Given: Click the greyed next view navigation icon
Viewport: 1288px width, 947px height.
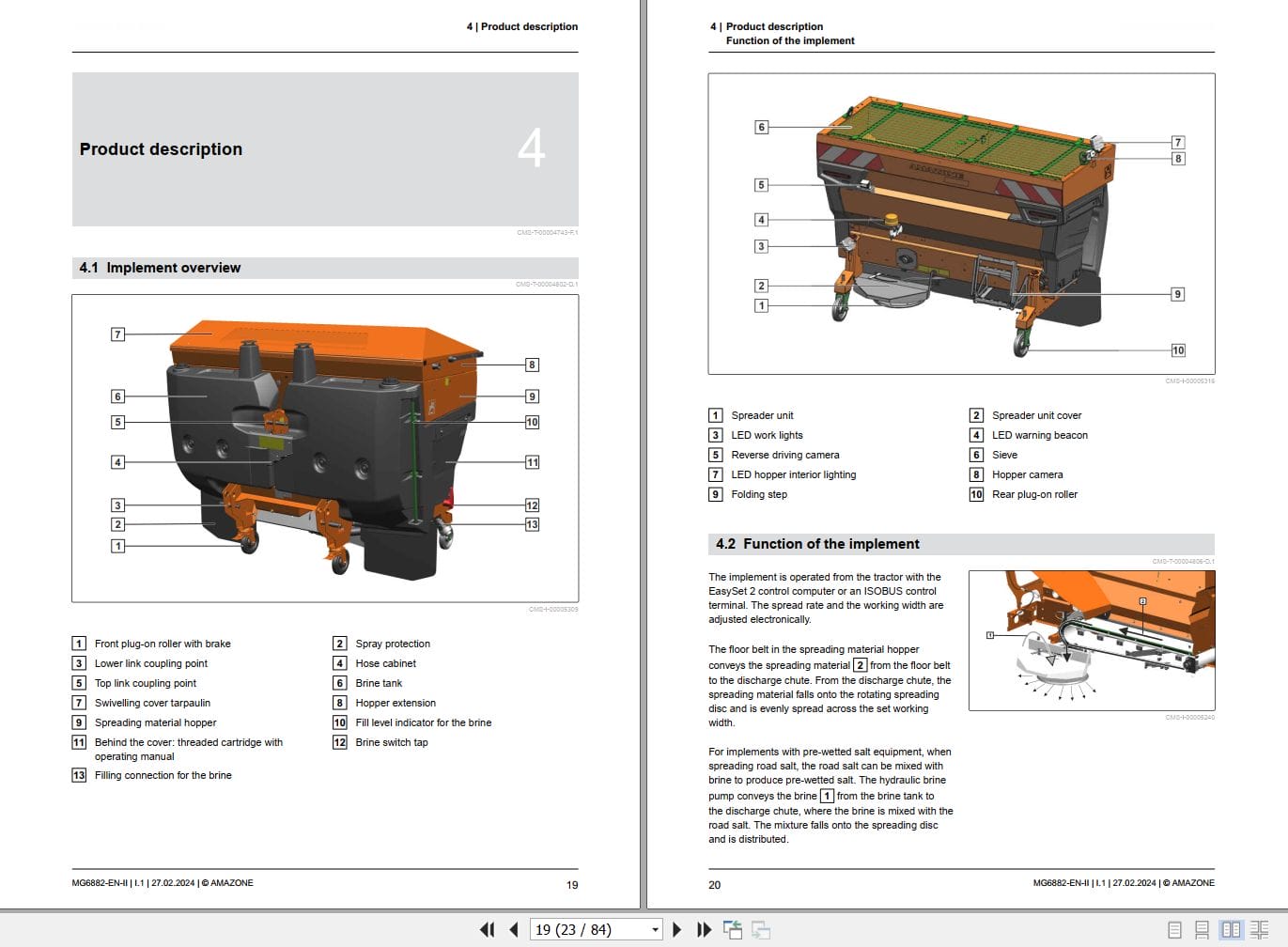Looking at the screenshot, I should (x=761, y=929).
